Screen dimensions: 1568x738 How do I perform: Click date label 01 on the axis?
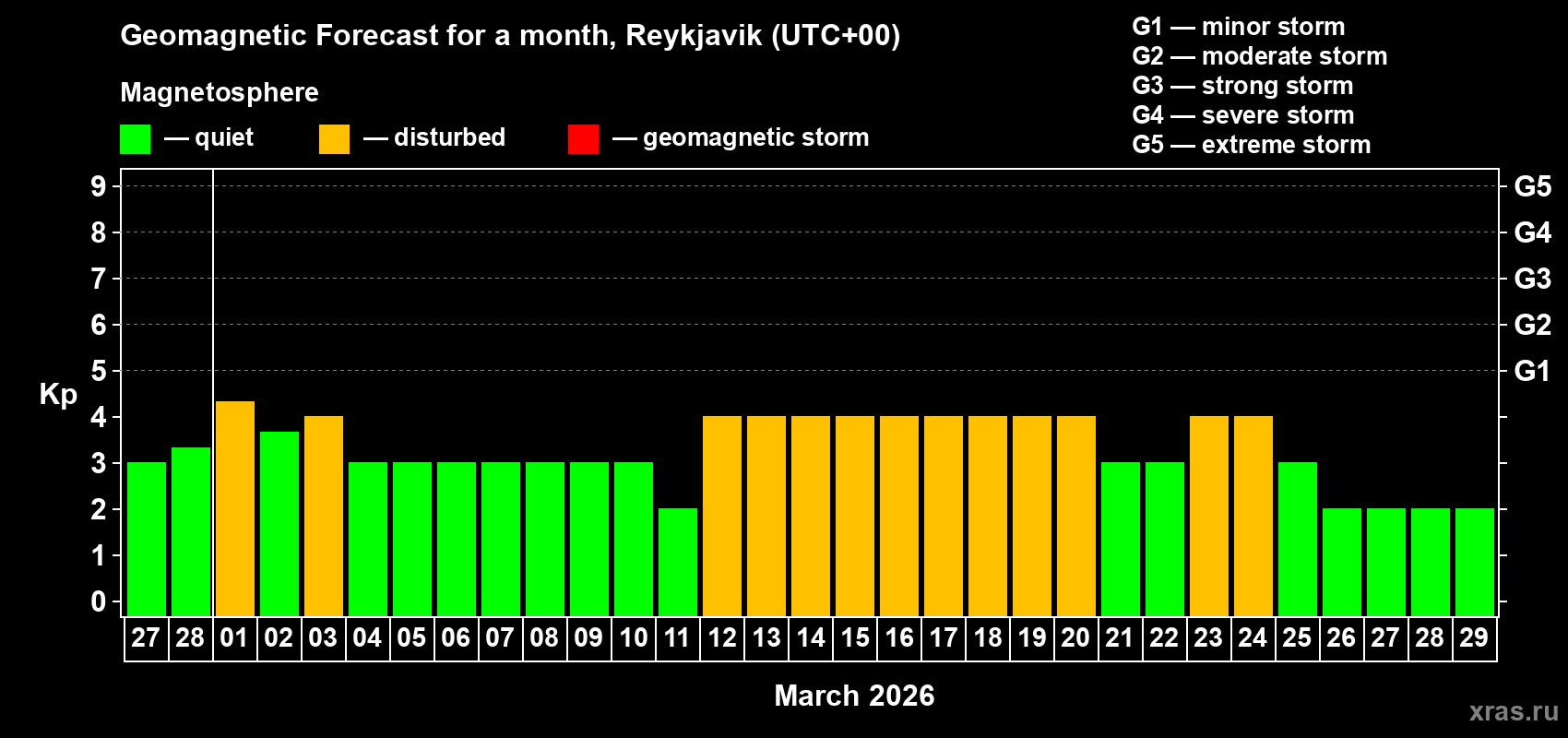pos(234,638)
